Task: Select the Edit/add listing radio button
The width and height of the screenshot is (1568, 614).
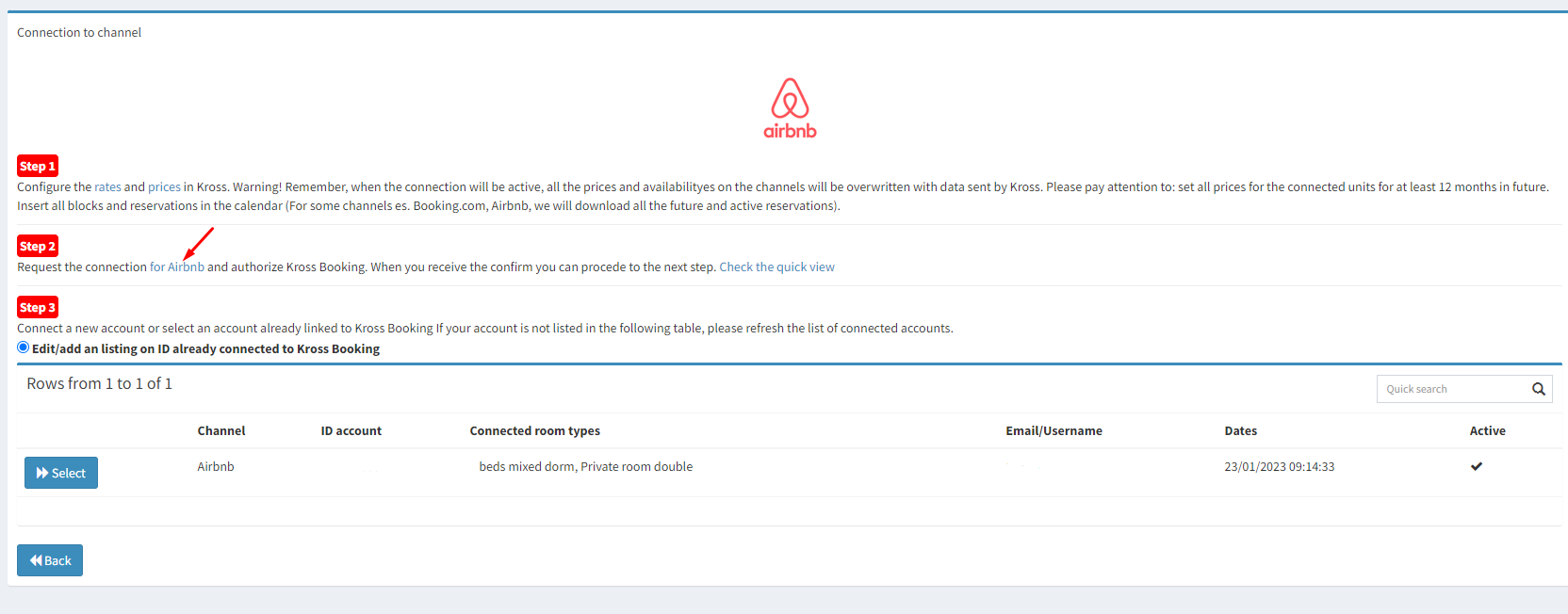Action: tap(24, 347)
